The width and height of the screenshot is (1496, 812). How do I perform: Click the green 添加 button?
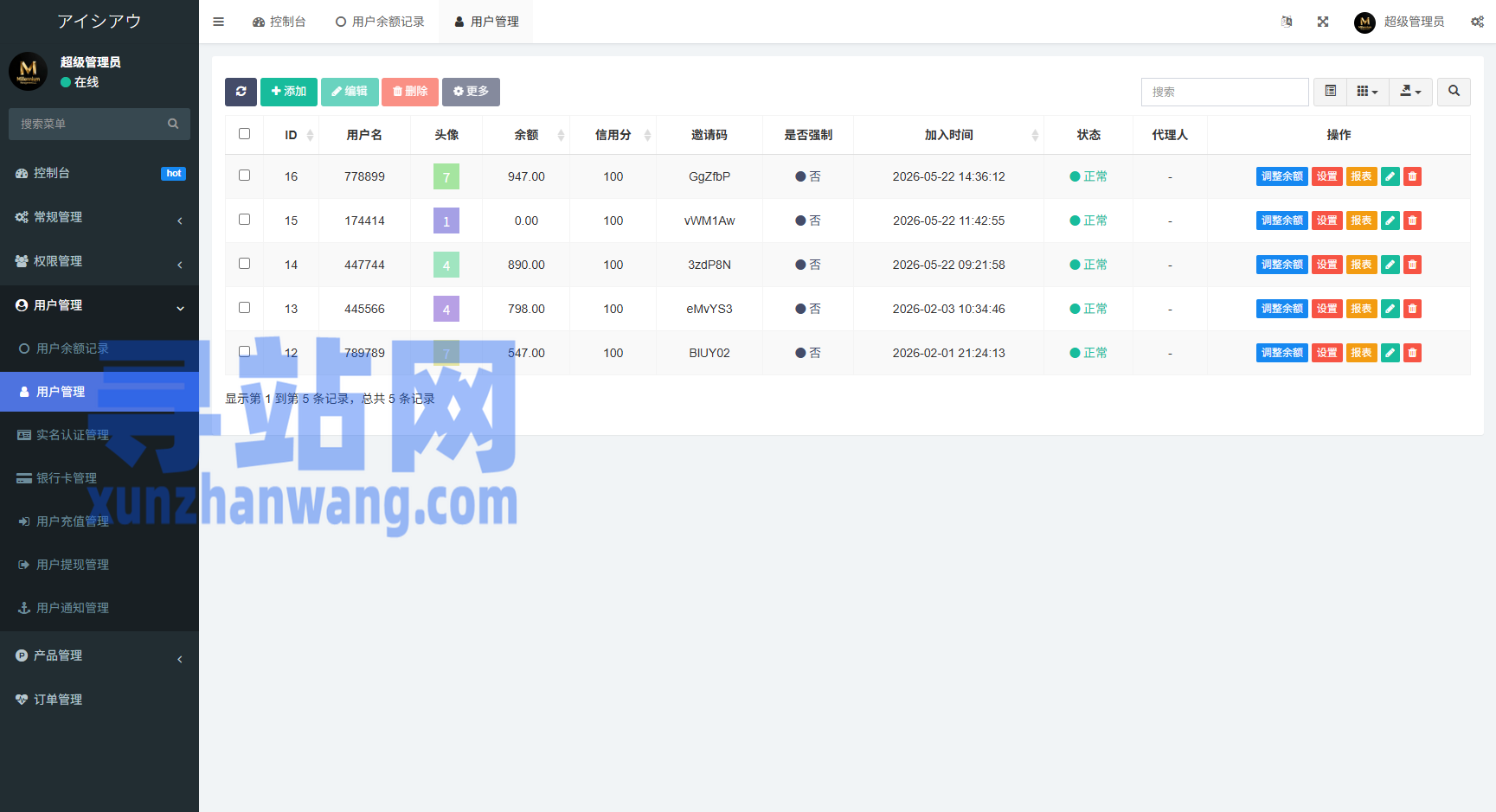(x=289, y=92)
